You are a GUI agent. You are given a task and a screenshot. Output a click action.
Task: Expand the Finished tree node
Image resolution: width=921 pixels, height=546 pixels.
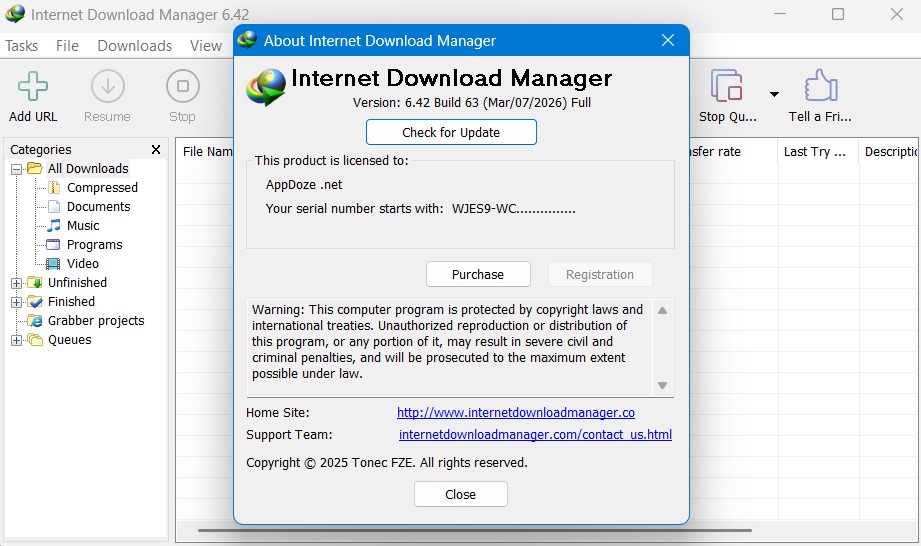click(16, 302)
